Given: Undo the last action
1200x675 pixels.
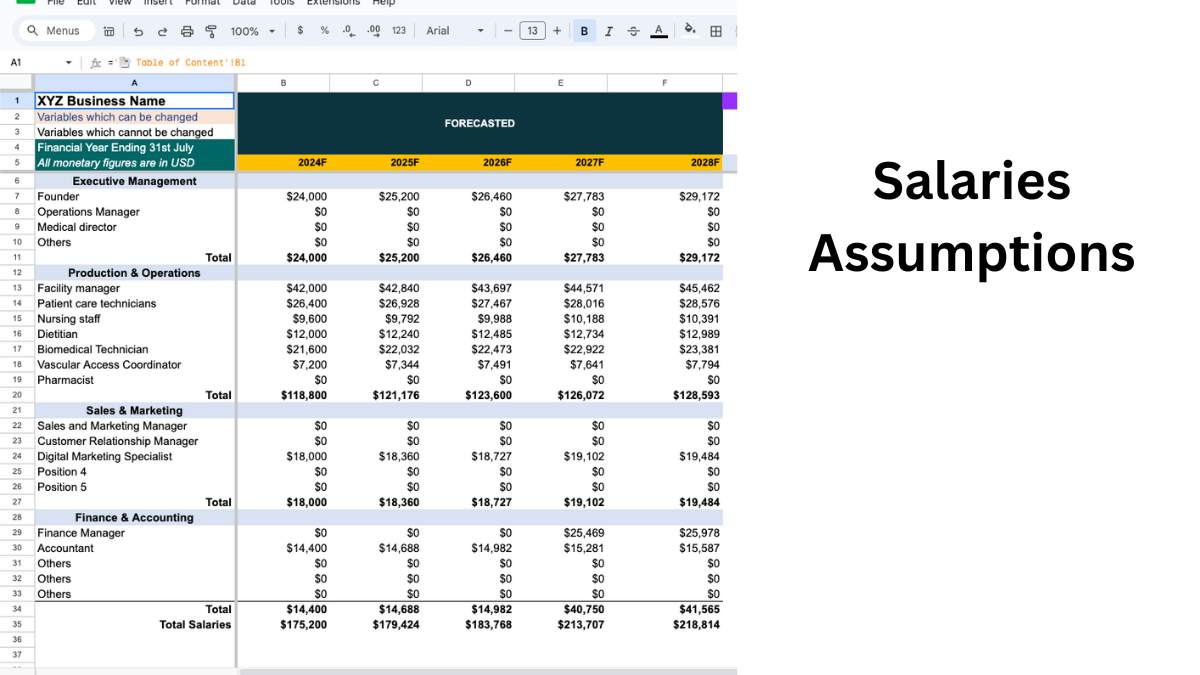Looking at the screenshot, I should (x=138, y=31).
